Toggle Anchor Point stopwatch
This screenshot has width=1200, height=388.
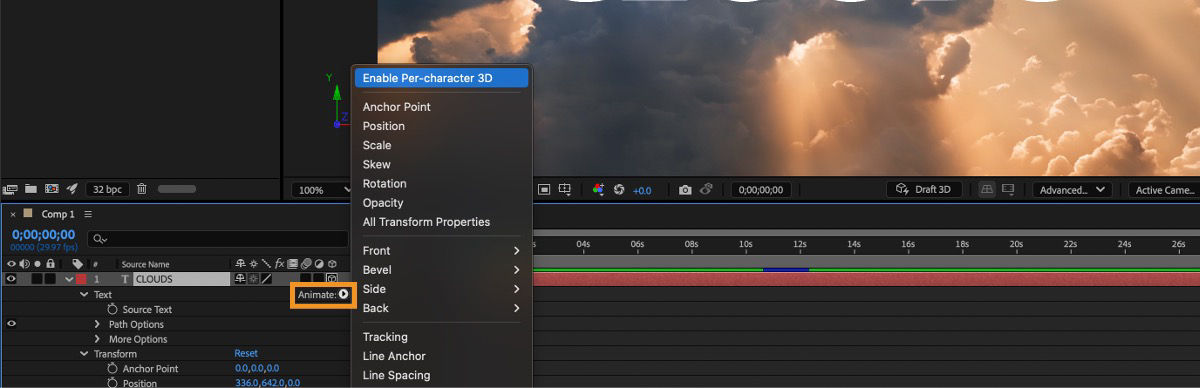113,369
